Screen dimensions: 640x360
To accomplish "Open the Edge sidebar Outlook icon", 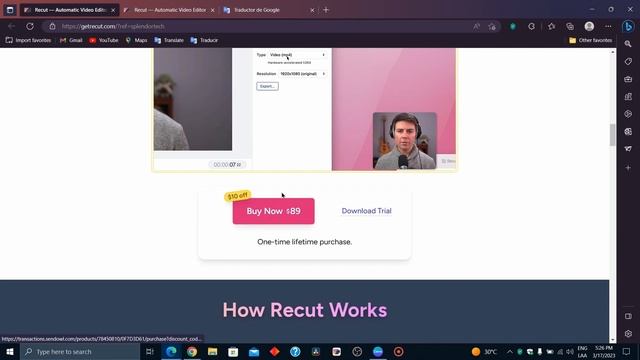I will [x=628, y=131].
